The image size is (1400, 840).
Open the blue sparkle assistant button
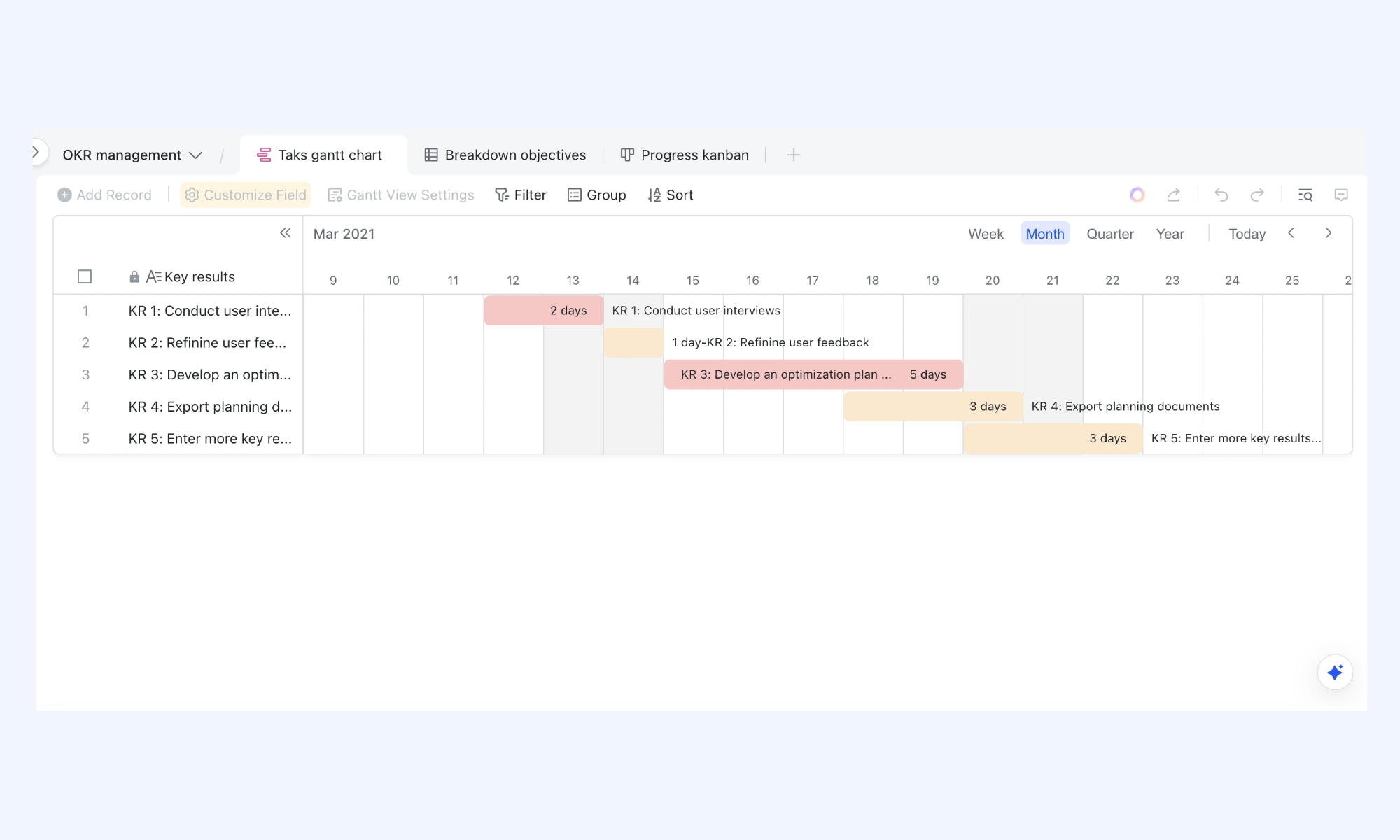click(1335, 673)
